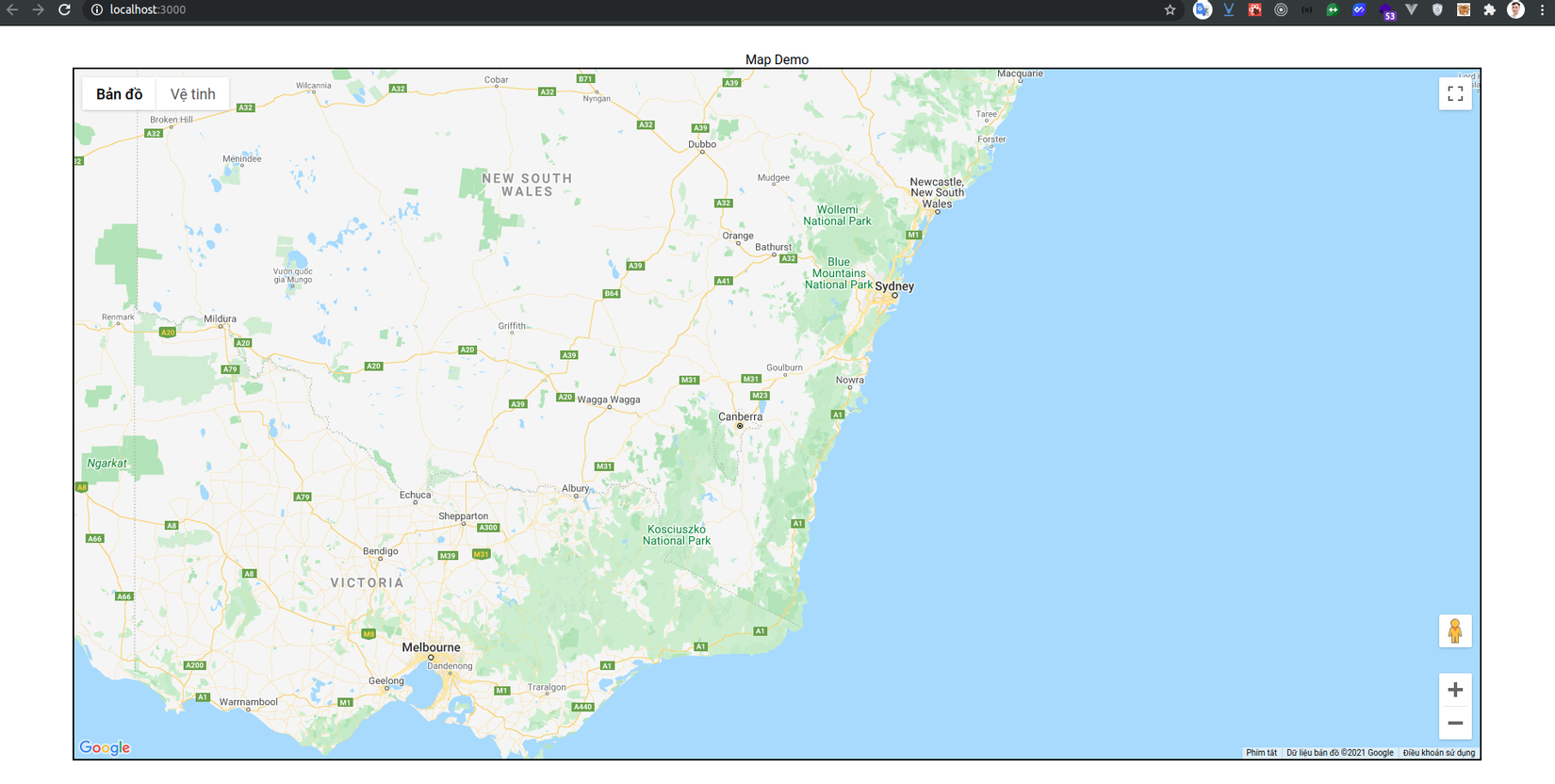Zoom in with the plus button

(x=1455, y=690)
